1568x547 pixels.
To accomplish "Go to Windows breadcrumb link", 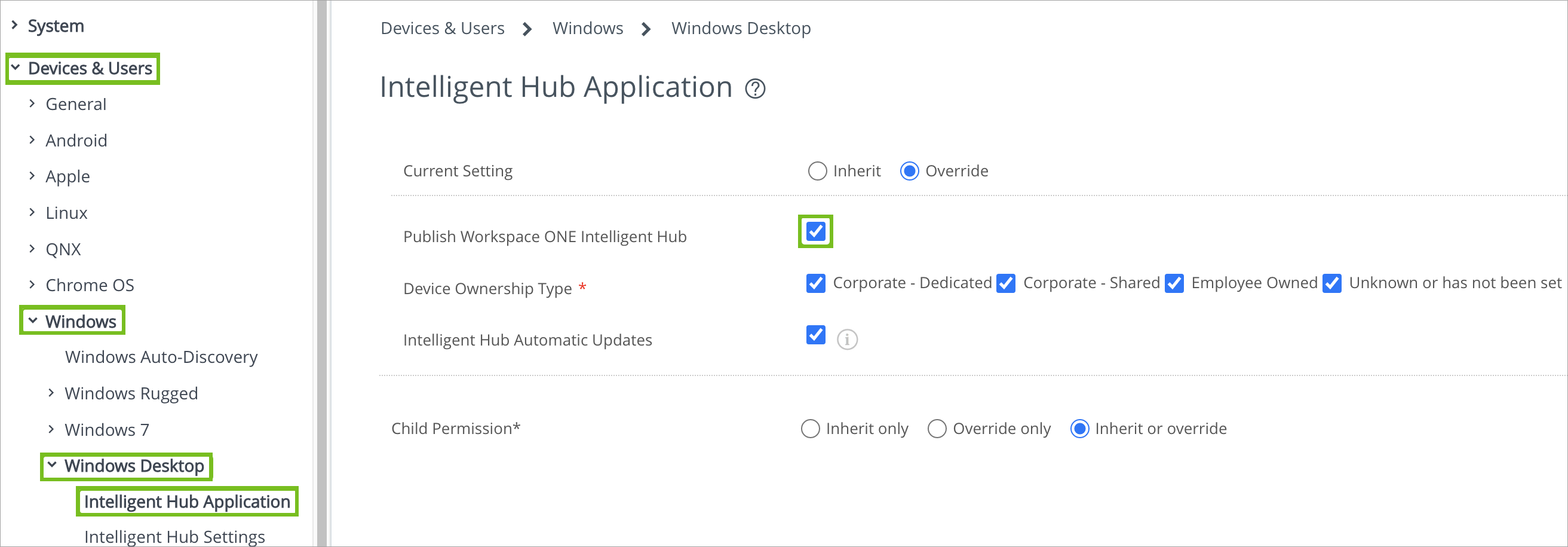I will tap(588, 28).
